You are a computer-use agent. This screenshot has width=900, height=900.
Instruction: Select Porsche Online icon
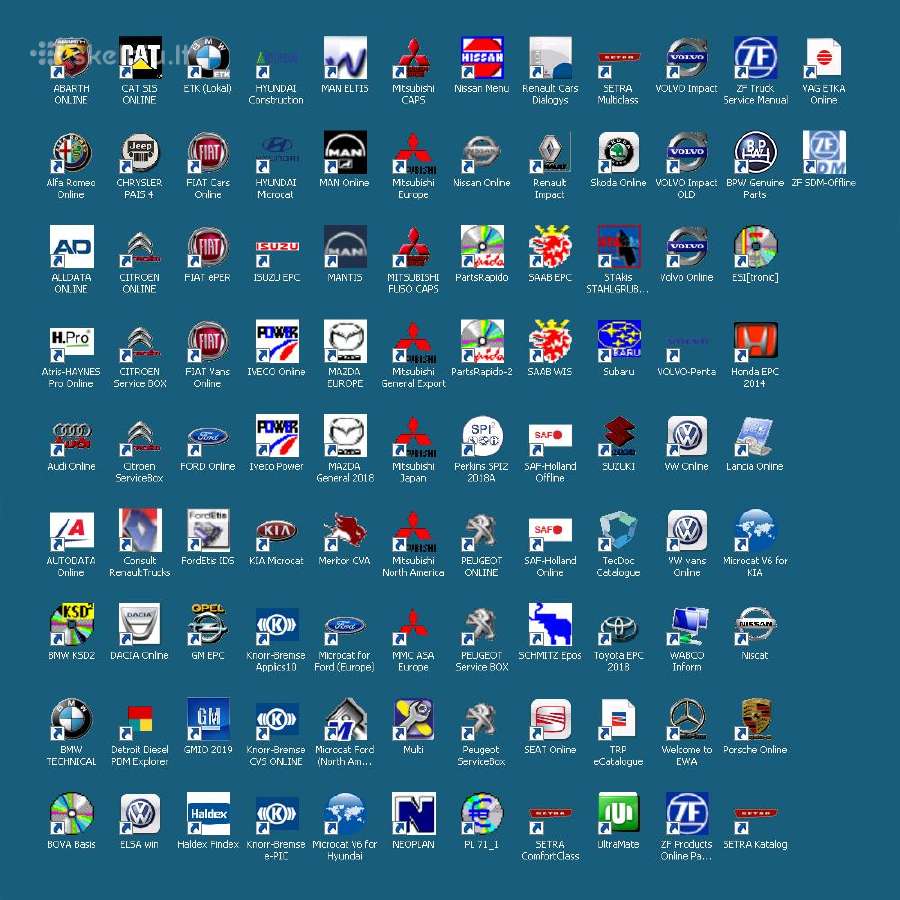(755, 719)
